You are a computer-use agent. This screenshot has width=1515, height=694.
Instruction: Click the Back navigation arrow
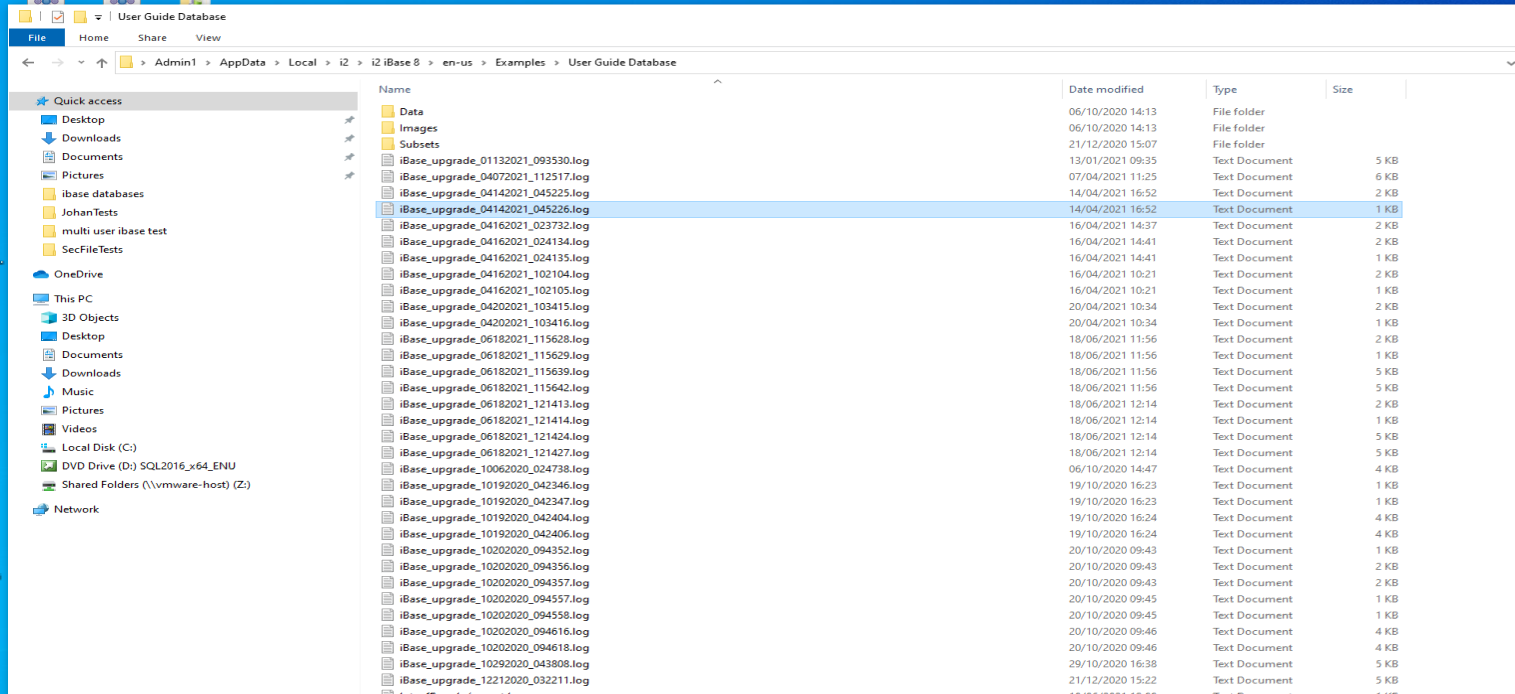tap(28, 63)
